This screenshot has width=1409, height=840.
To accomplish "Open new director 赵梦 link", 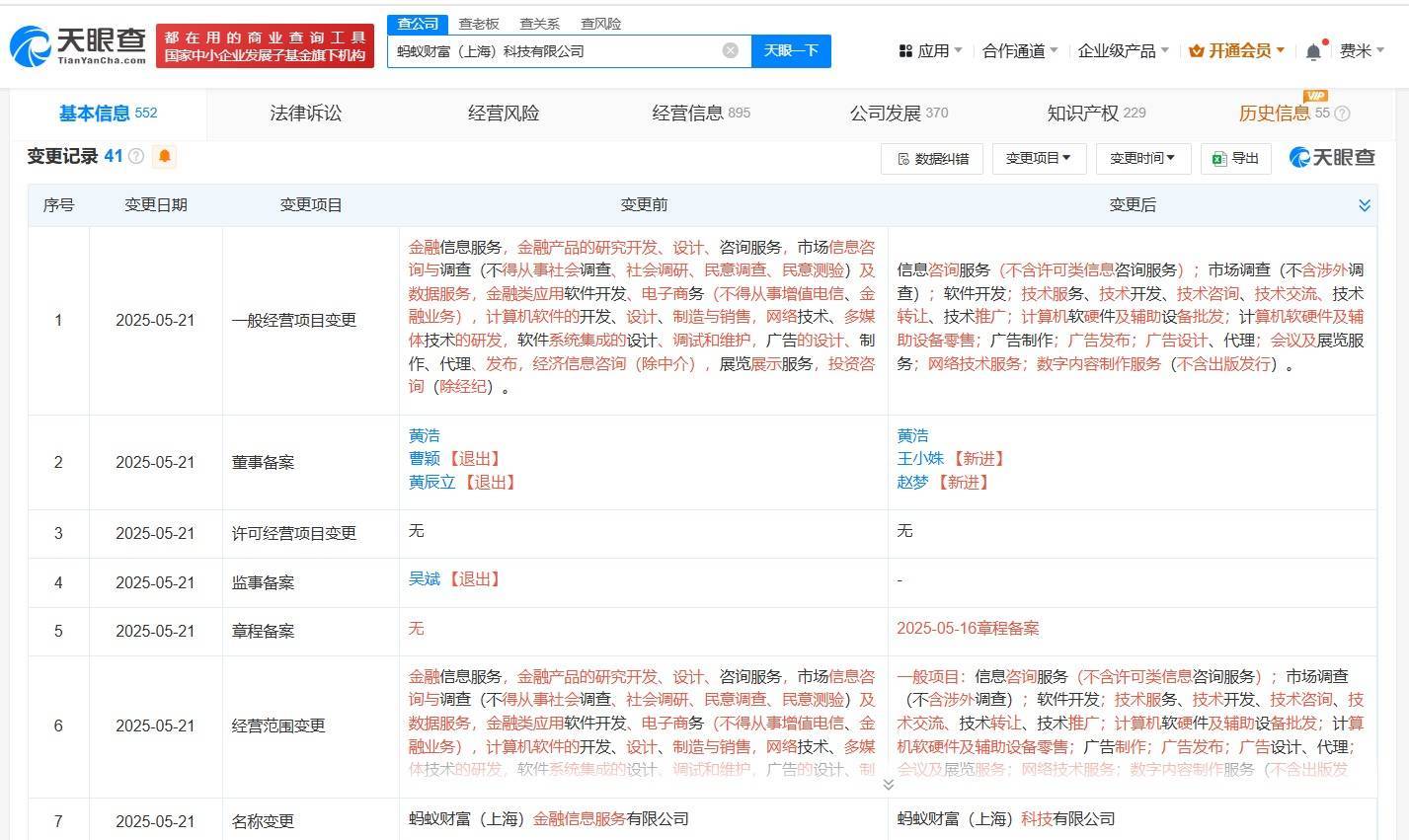I will (912, 482).
